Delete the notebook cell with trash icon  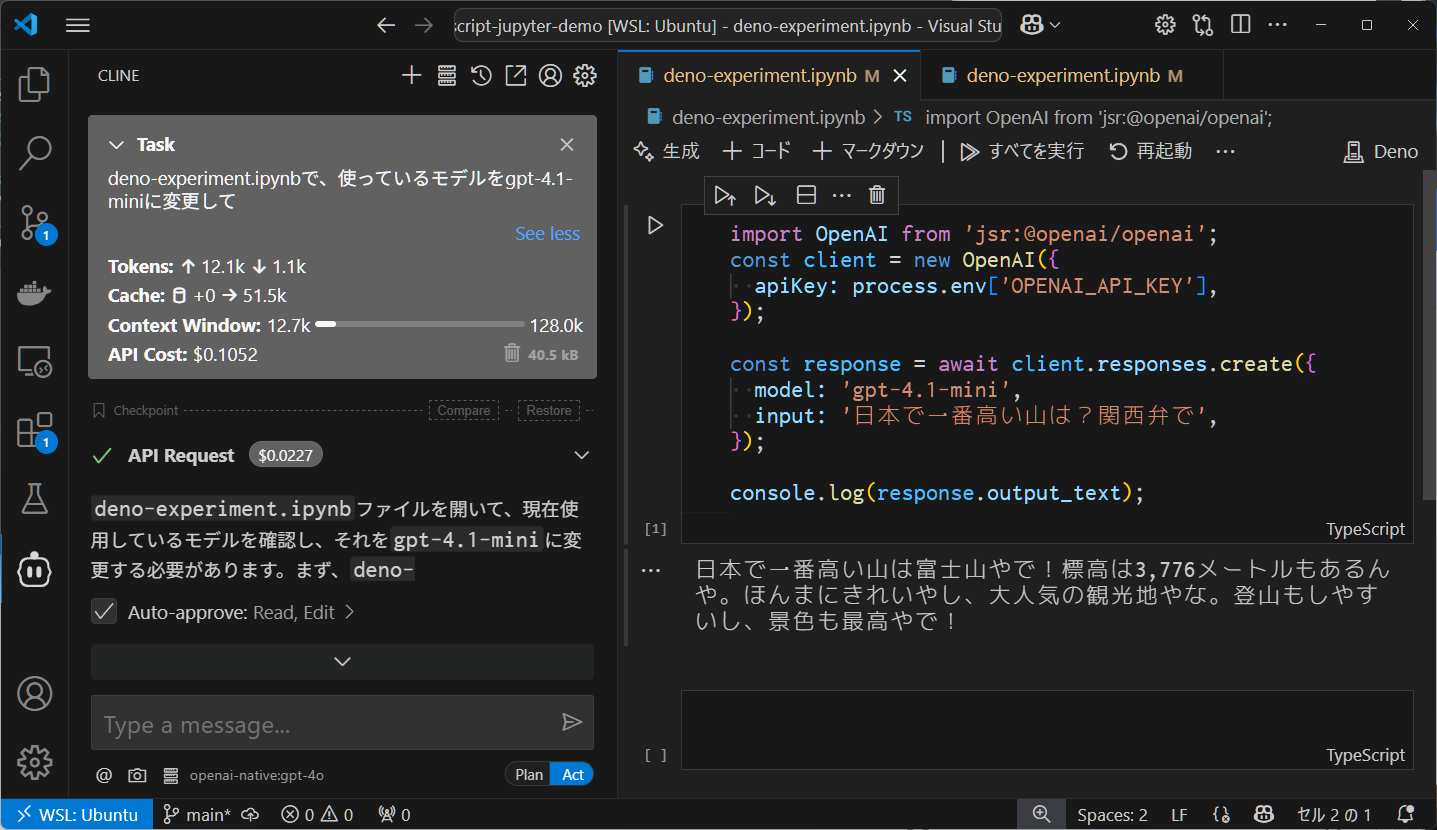click(x=877, y=195)
